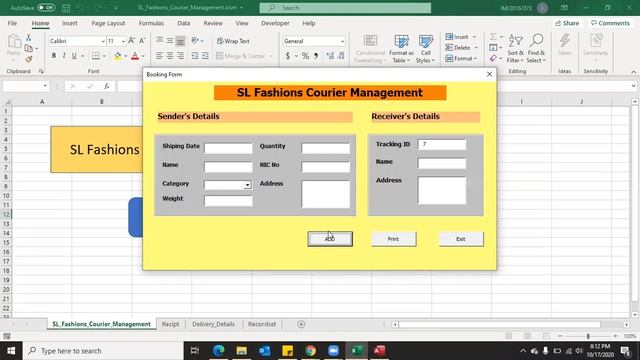The image size is (640, 360).
Task: Click the Exit button in Booking Form
Action: [461, 239]
